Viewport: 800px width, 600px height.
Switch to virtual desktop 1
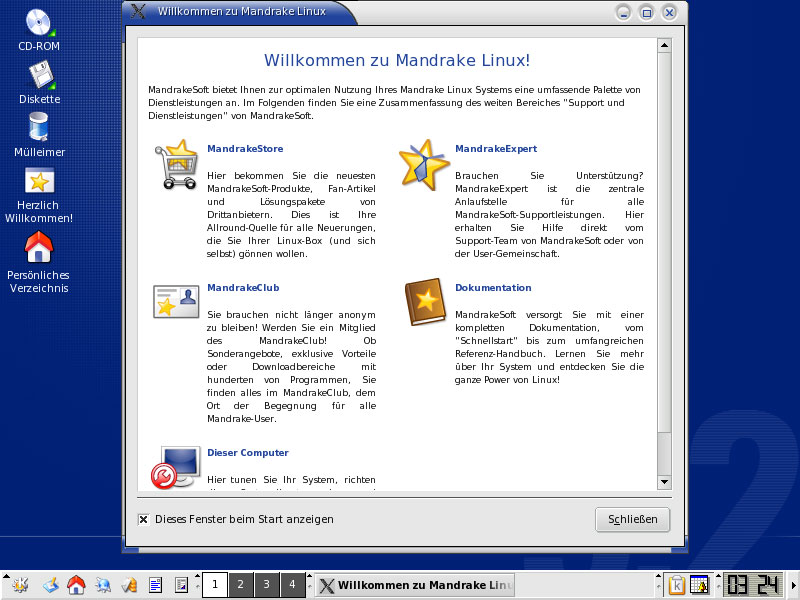pos(215,585)
